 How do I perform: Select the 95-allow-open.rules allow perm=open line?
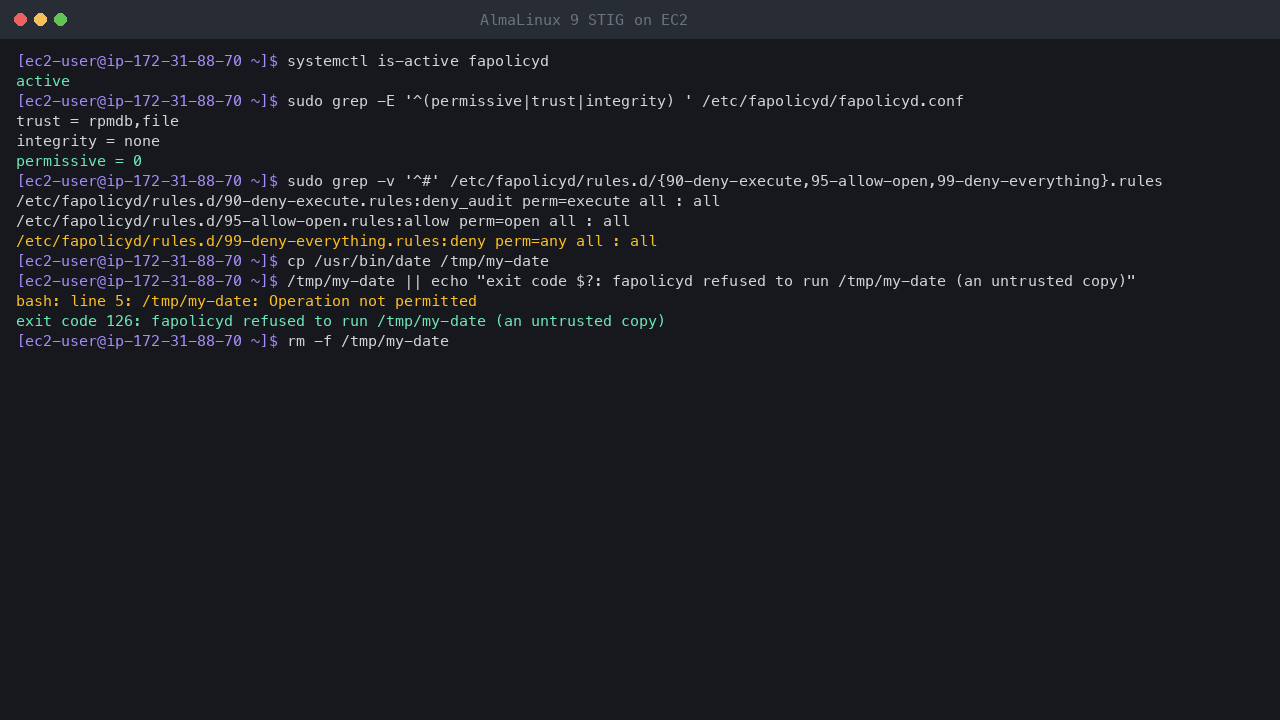[x=323, y=221]
